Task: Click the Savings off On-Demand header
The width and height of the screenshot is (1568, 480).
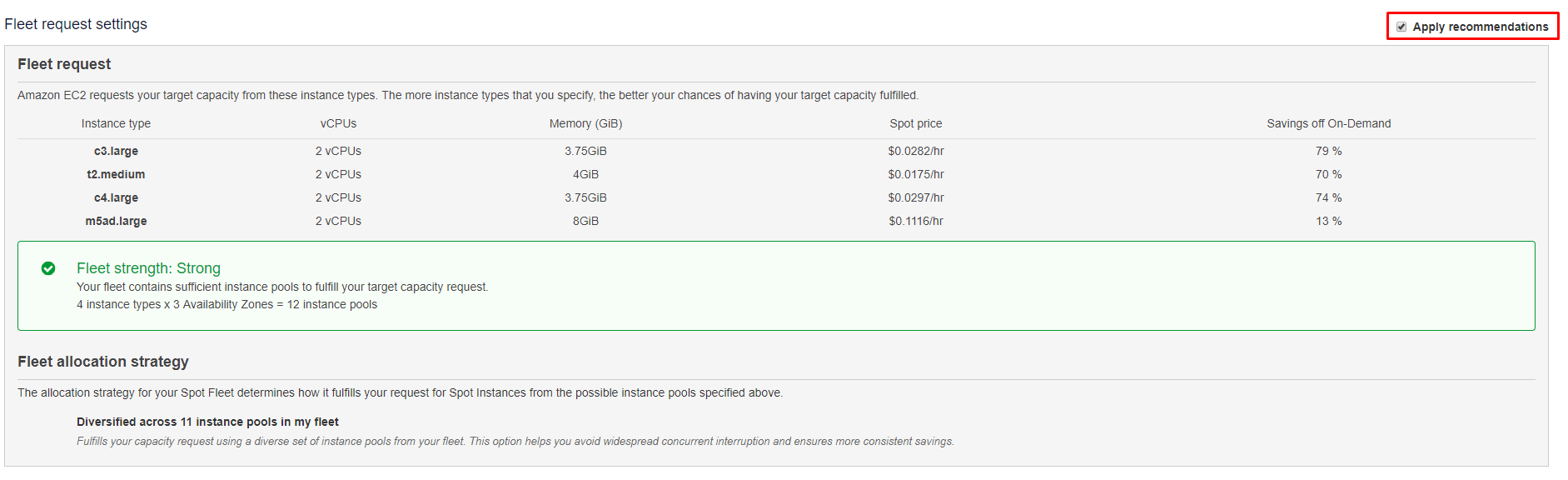Action: click(1328, 123)
